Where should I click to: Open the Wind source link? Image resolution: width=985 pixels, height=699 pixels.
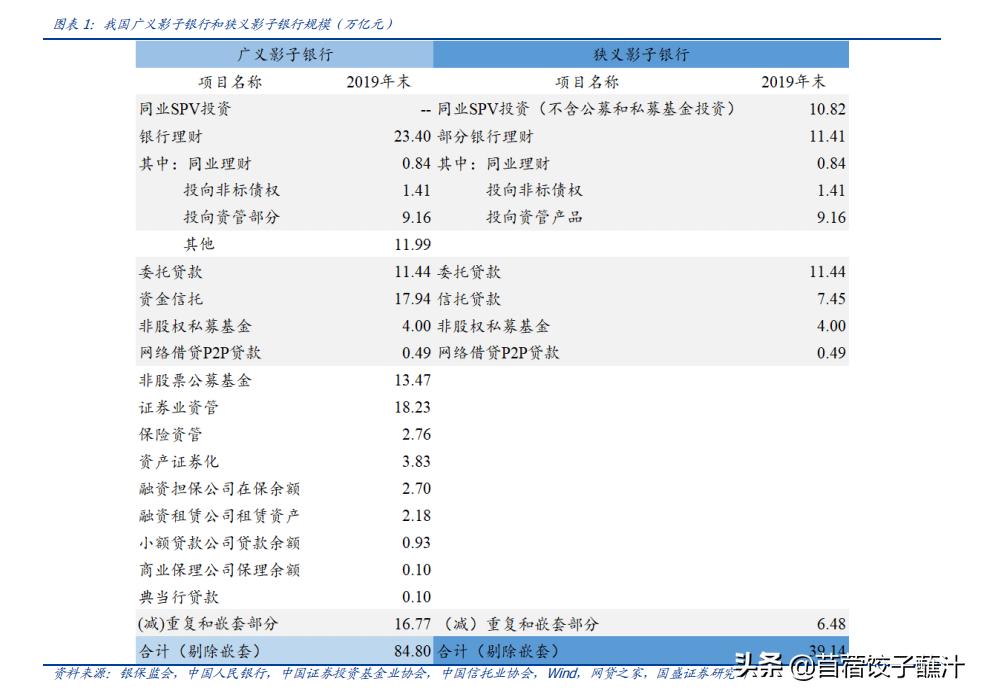pyautogui.click(x=563, y=675)
